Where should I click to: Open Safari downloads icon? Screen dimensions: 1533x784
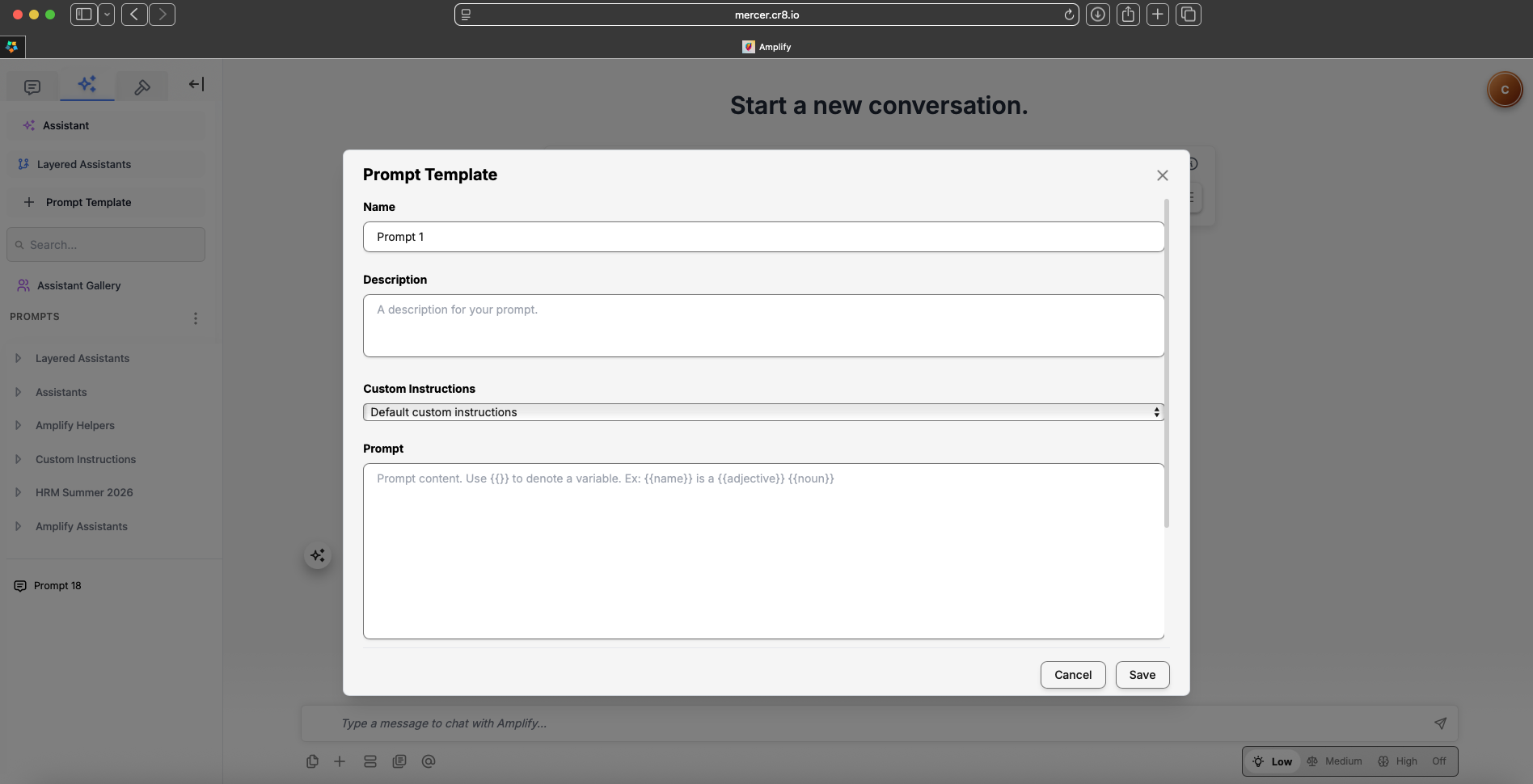(x=1097, y=15)
